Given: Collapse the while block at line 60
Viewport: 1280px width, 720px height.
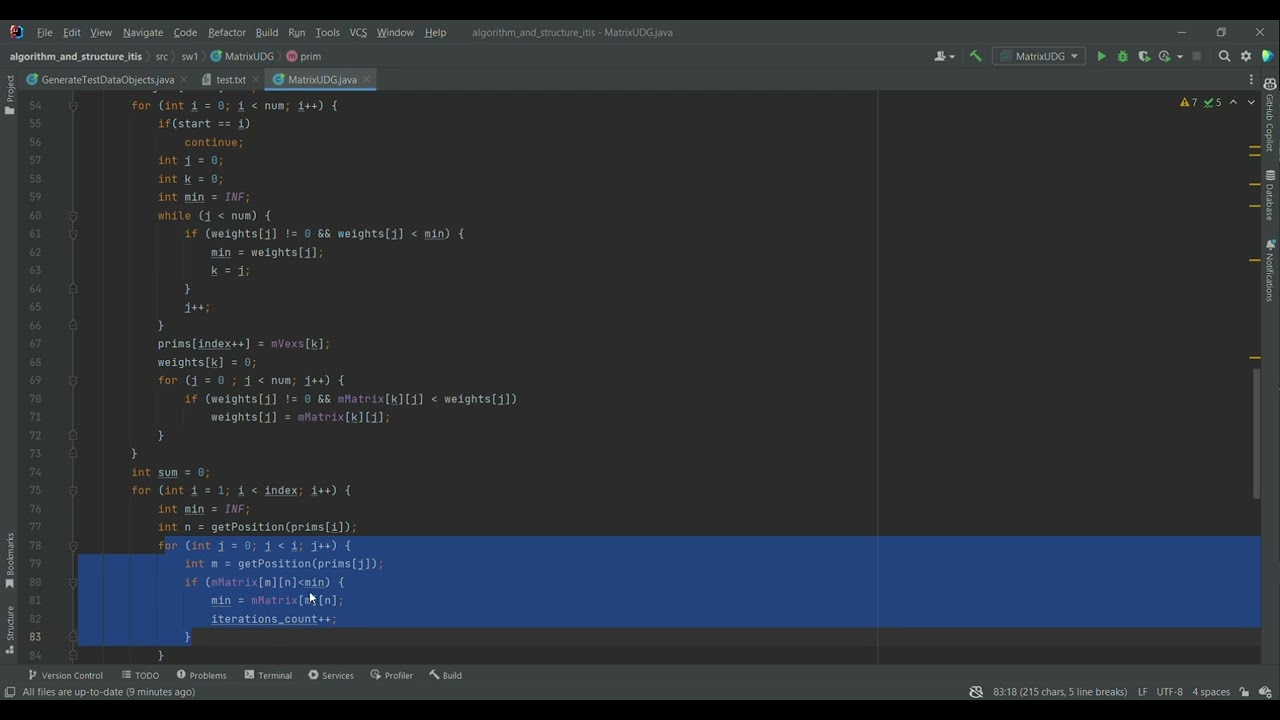Looking at the screenshot, I should click(x=73, y=216).
